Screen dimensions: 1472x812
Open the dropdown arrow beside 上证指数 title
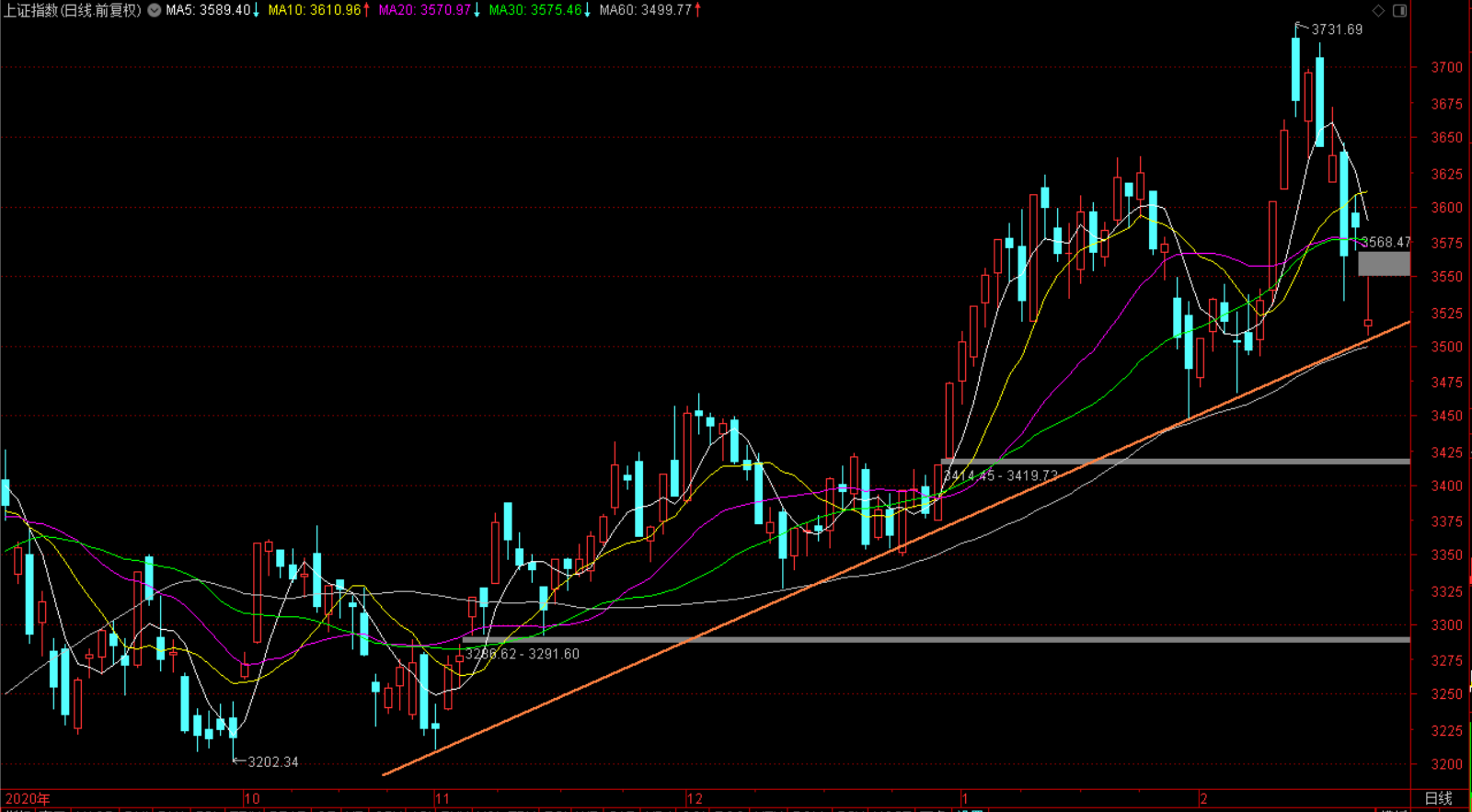tap(155, 10)
